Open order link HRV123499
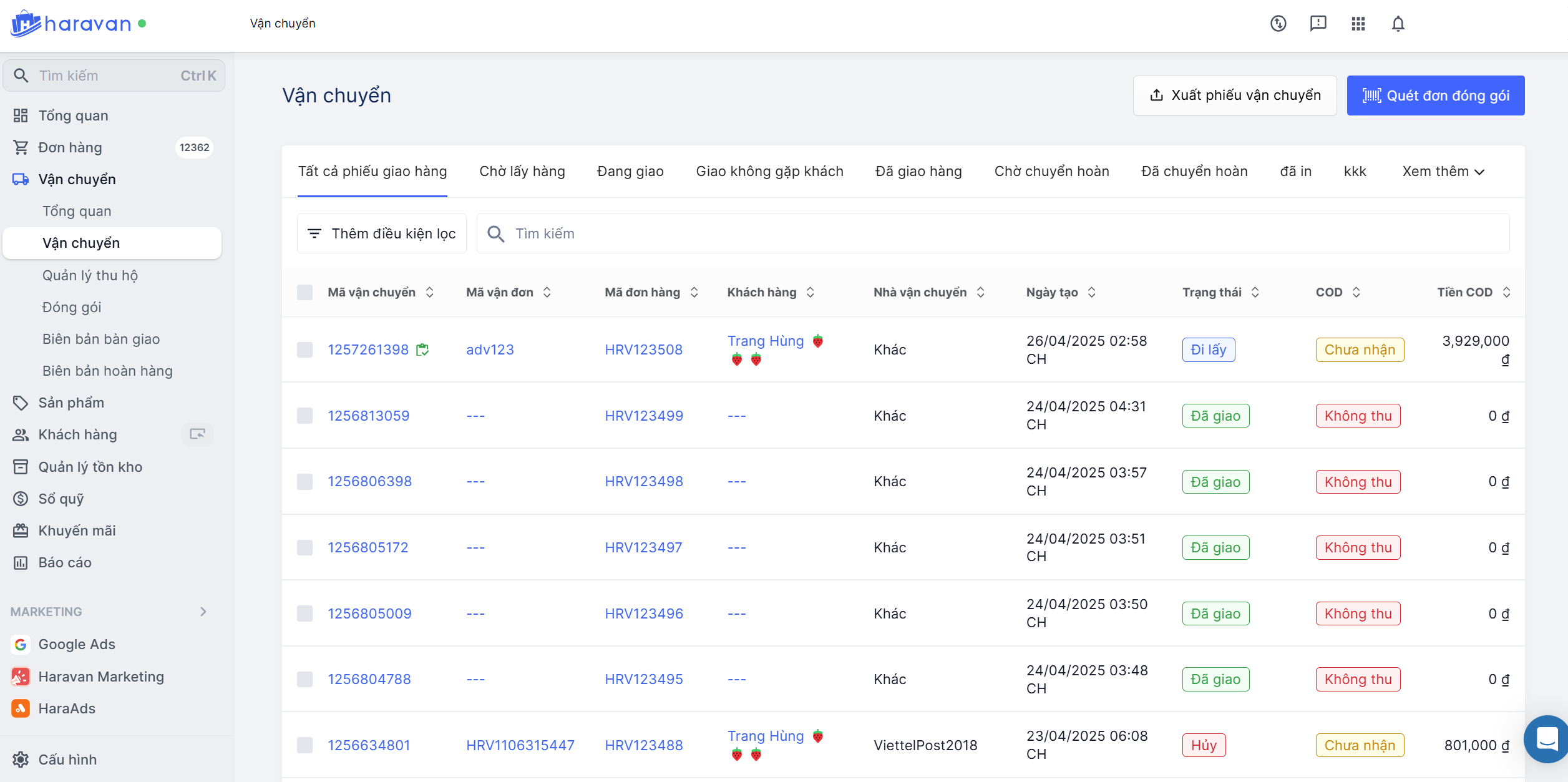 coord(644,416)
